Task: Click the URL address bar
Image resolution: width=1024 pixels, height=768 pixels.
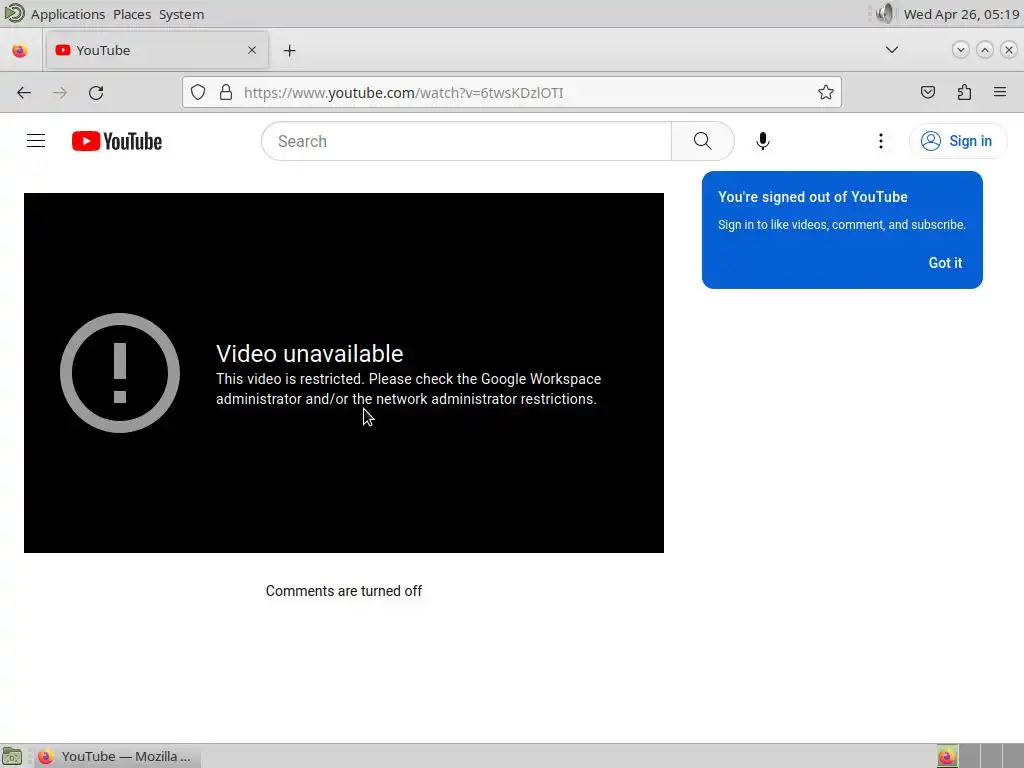Action: coord(512,93)
